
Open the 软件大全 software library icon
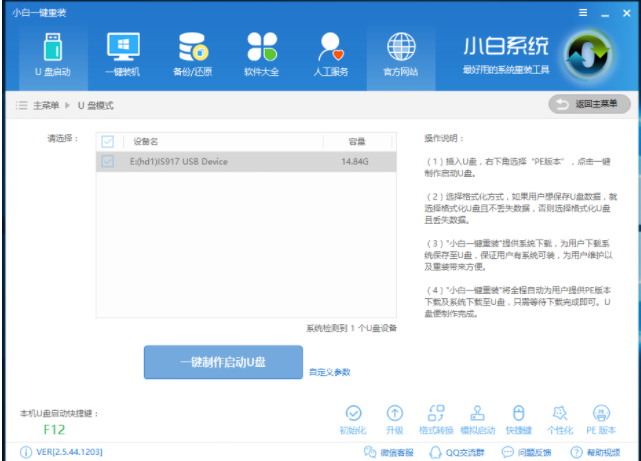(x=261, y=54)
